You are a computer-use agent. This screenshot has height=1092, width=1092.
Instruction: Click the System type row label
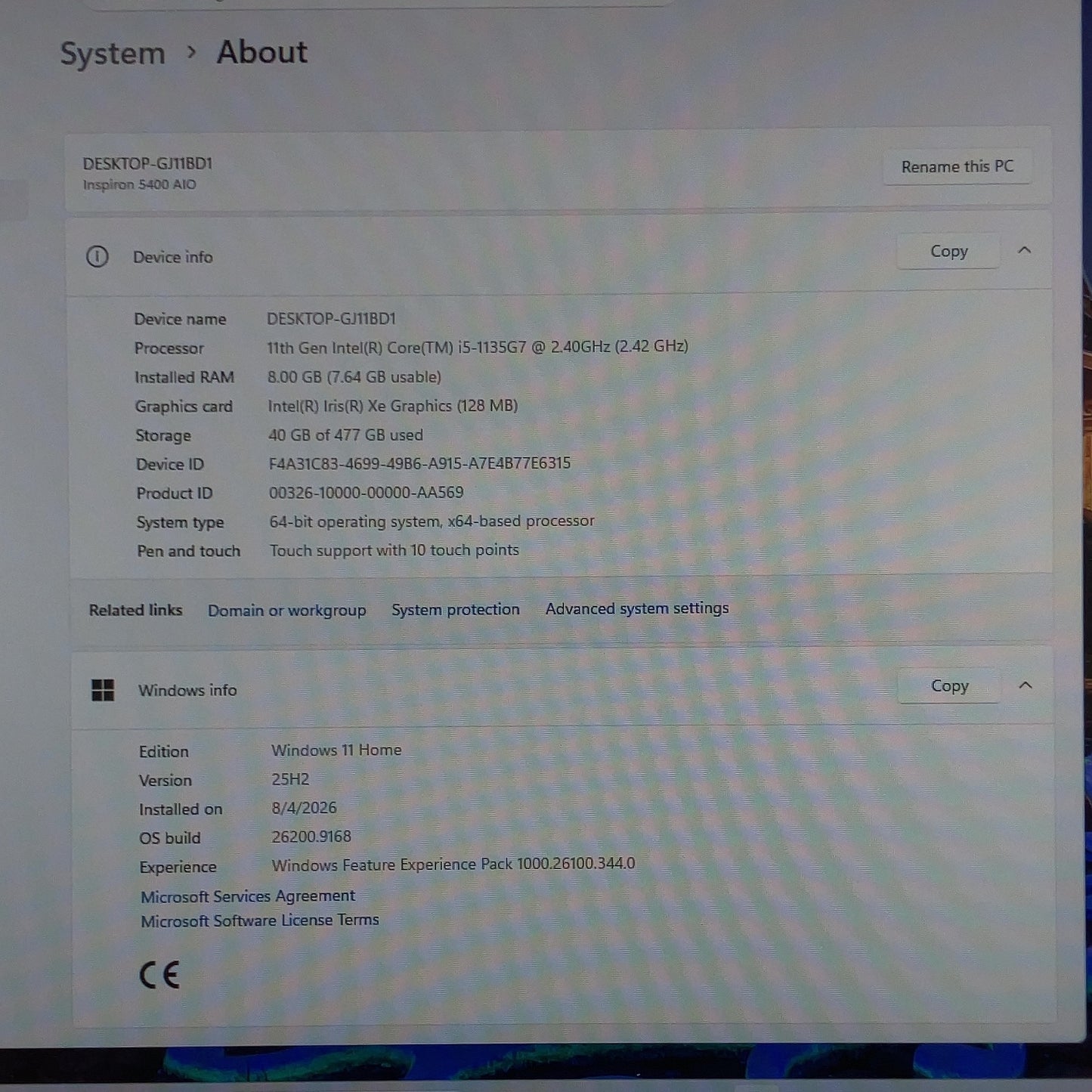pos(181,522)
